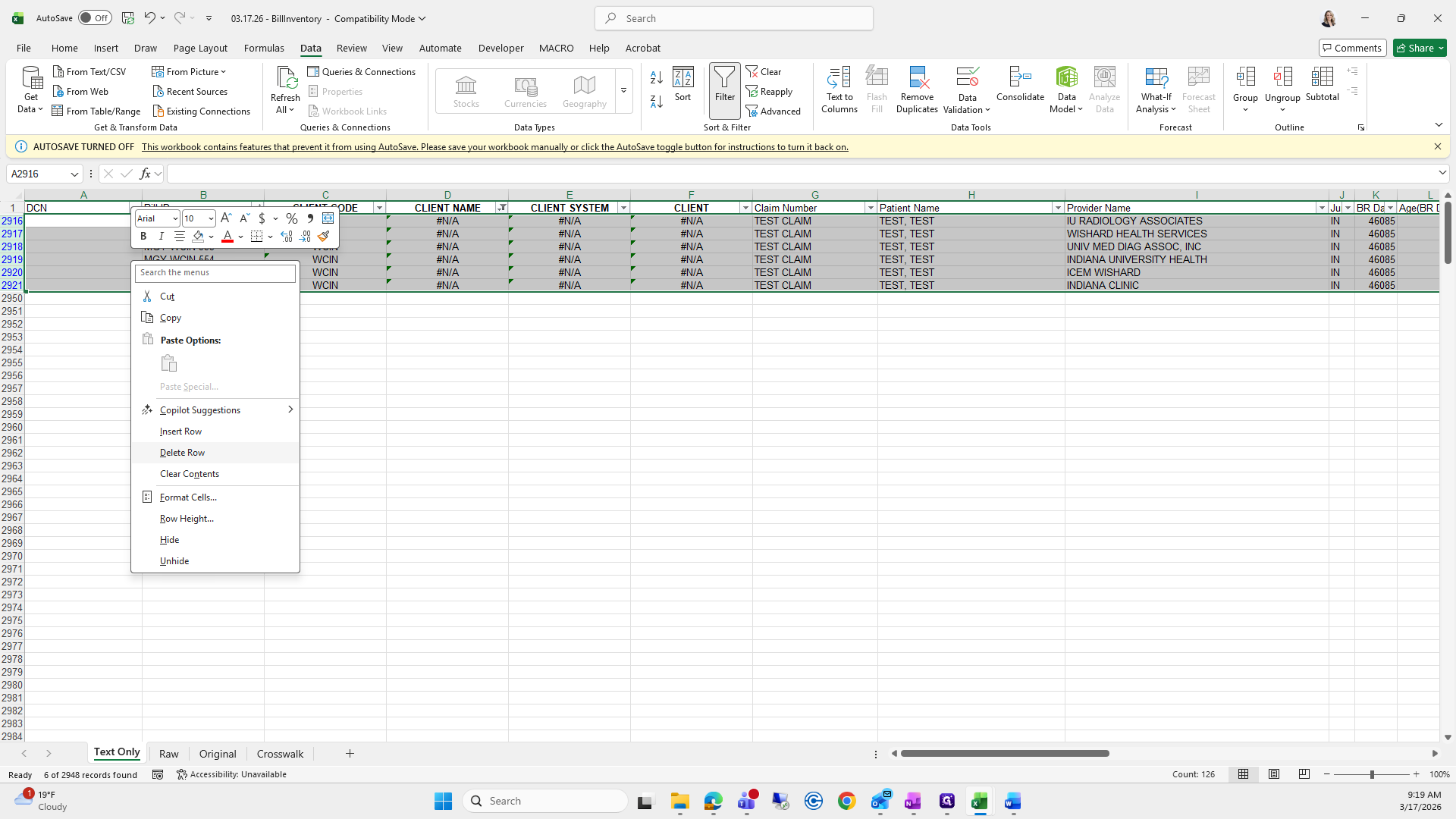Switch to the Crosswalk sheet tab

[280, 754]
